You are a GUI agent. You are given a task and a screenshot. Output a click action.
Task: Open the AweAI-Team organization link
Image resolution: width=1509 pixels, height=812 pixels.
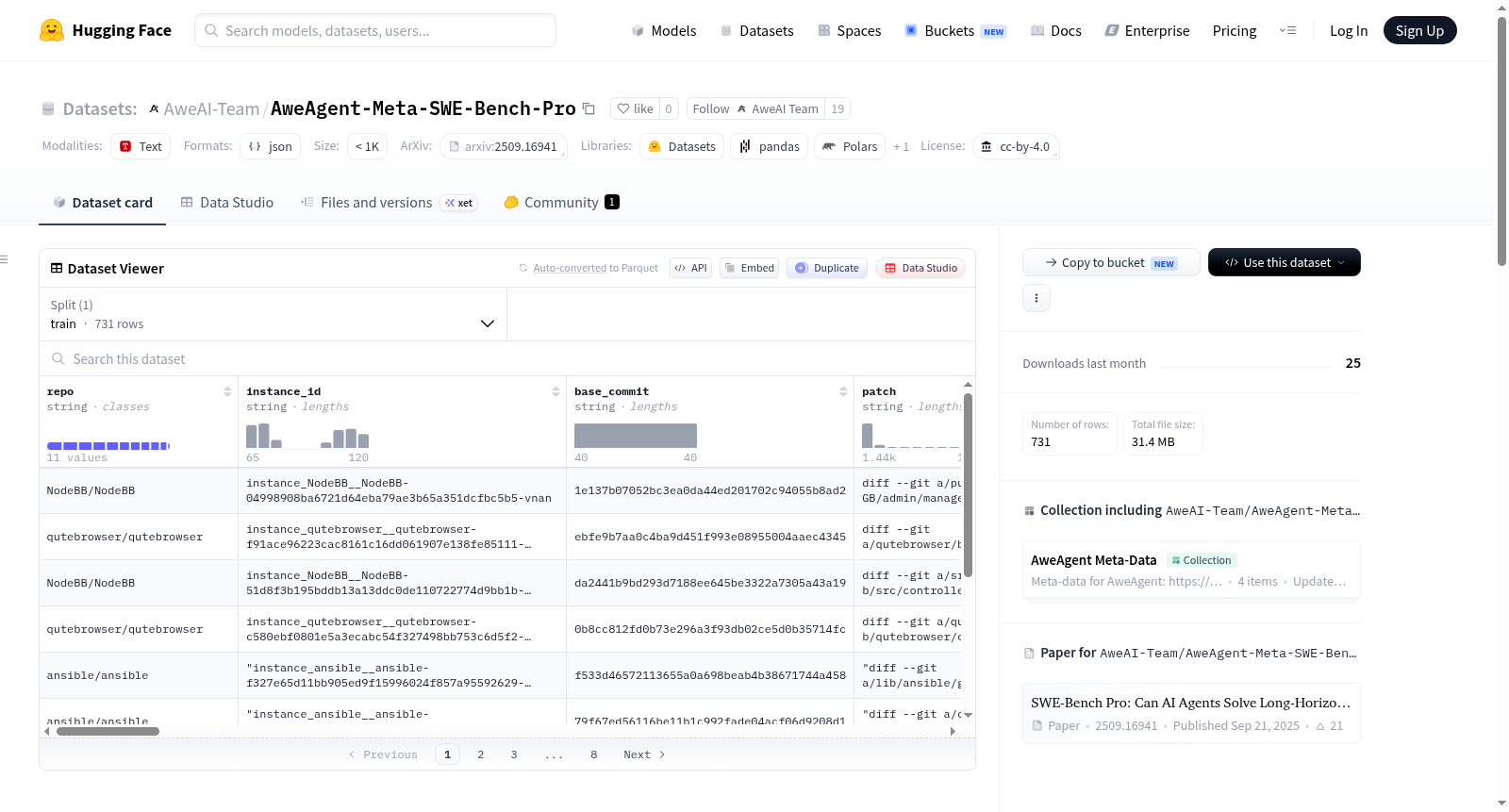coord(211,108)
